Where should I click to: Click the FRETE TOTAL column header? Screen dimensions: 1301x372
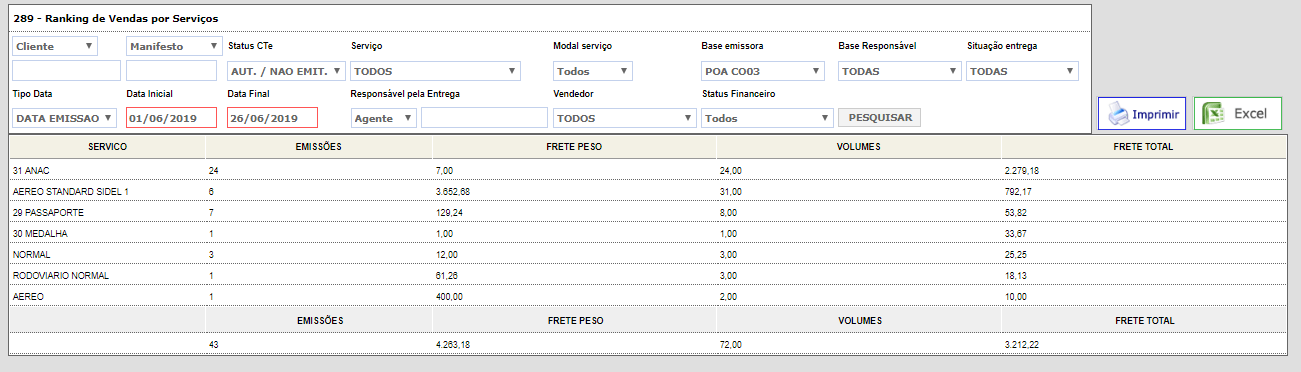(x=1143, y=147)
